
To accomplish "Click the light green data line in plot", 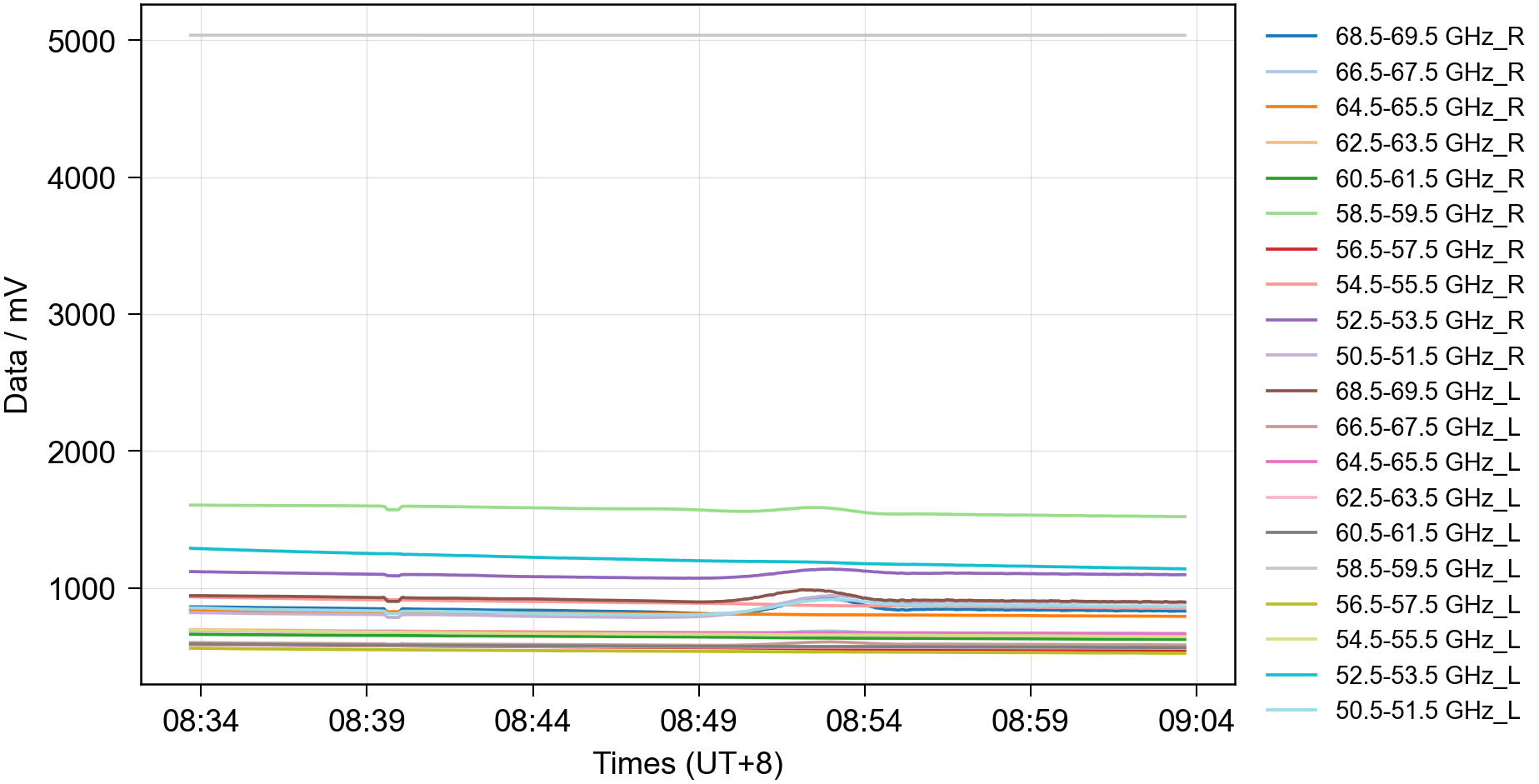I will click(x=583, y=508).
